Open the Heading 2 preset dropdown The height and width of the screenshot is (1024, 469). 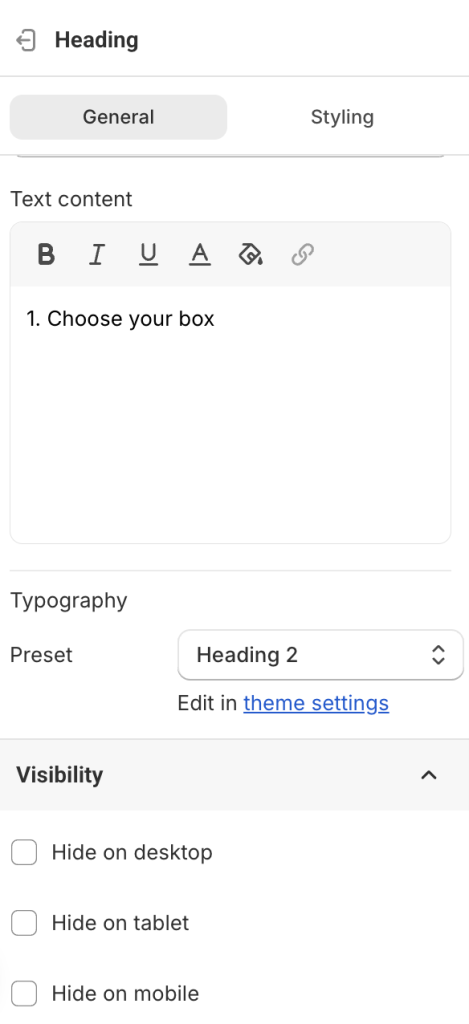click(321, 654)
